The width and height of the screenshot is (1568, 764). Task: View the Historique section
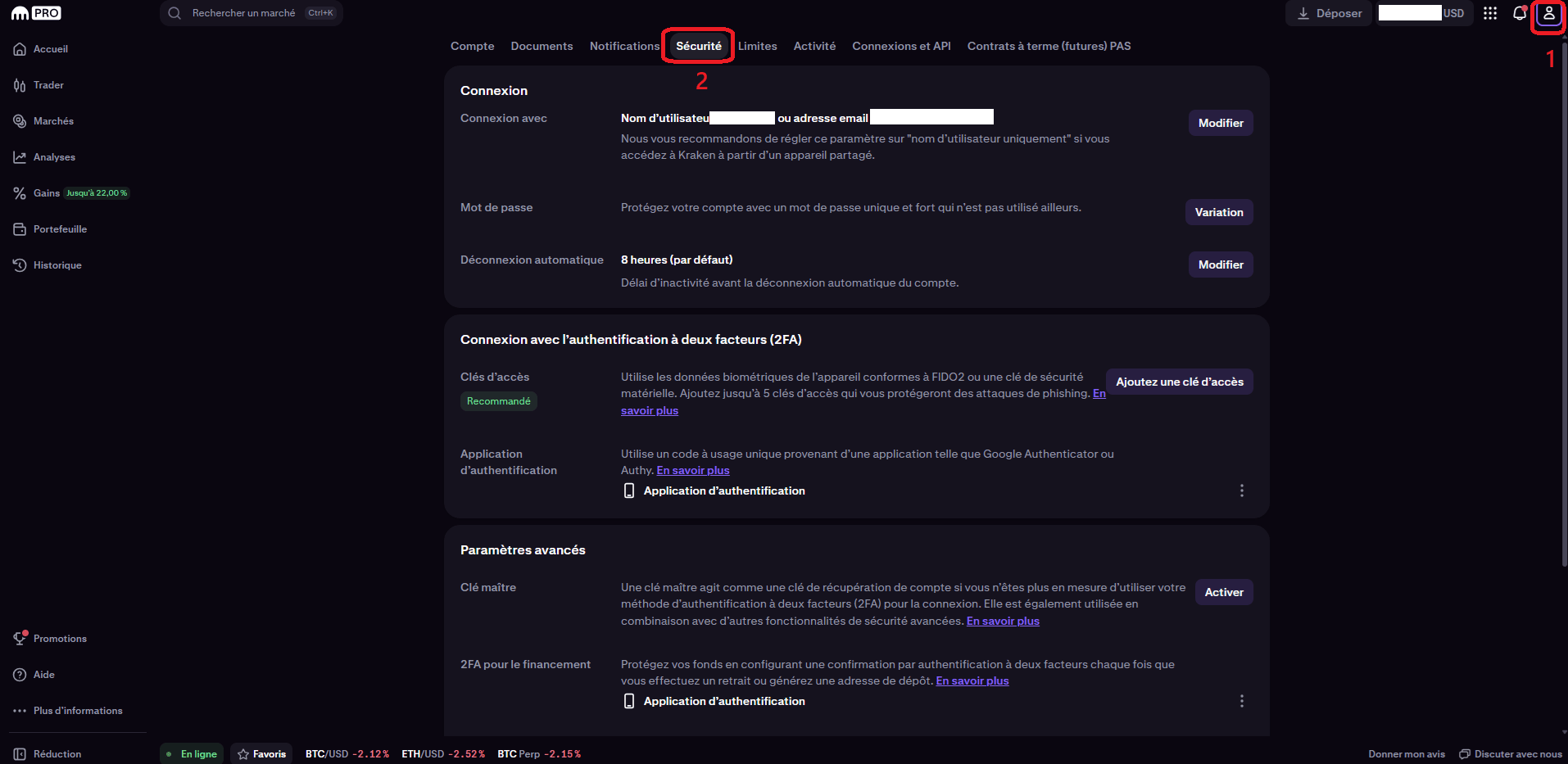point(57,264)
